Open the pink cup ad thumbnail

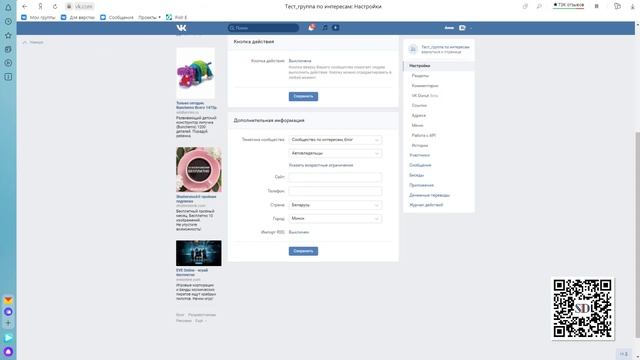(199, 169)
